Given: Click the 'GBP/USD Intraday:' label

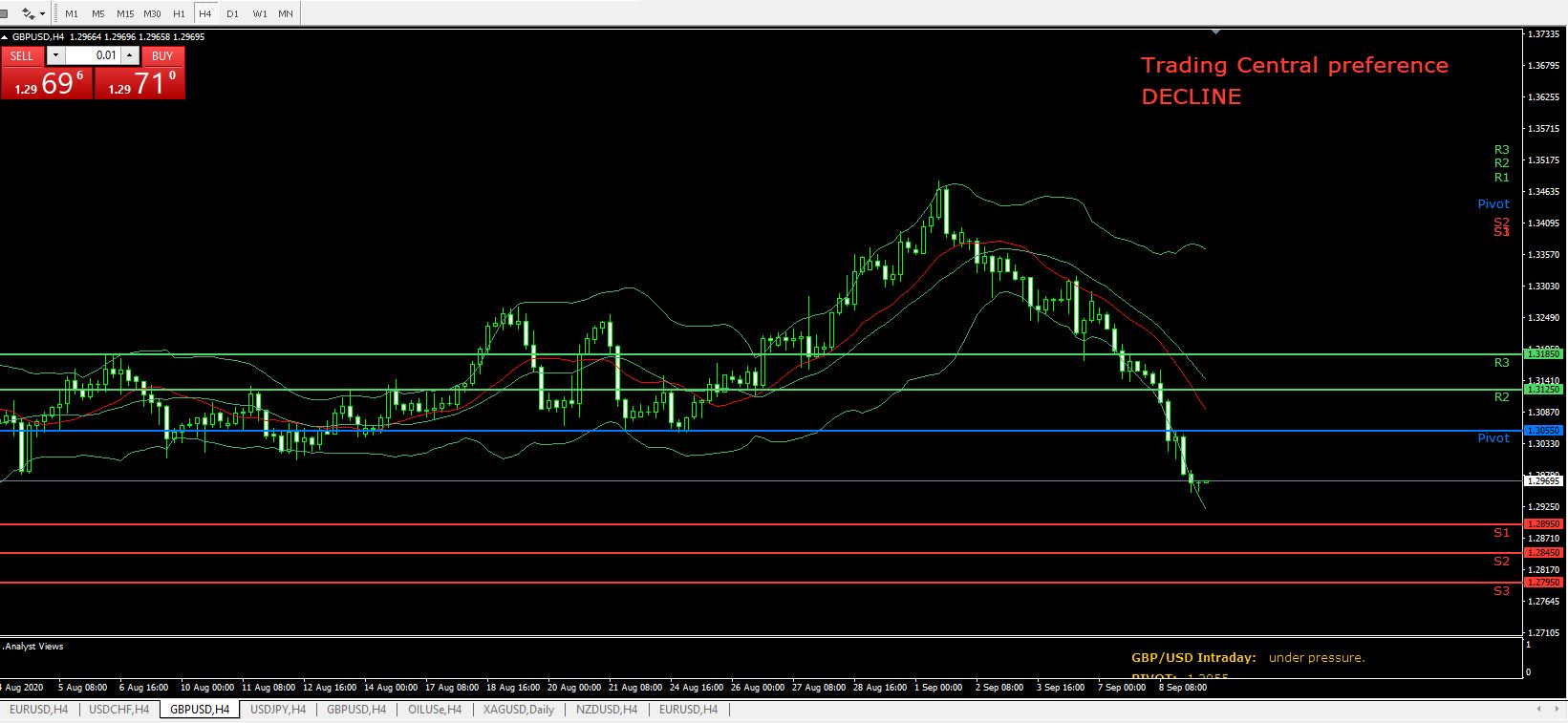Looking at the screenshot, I should point(1193,657).
